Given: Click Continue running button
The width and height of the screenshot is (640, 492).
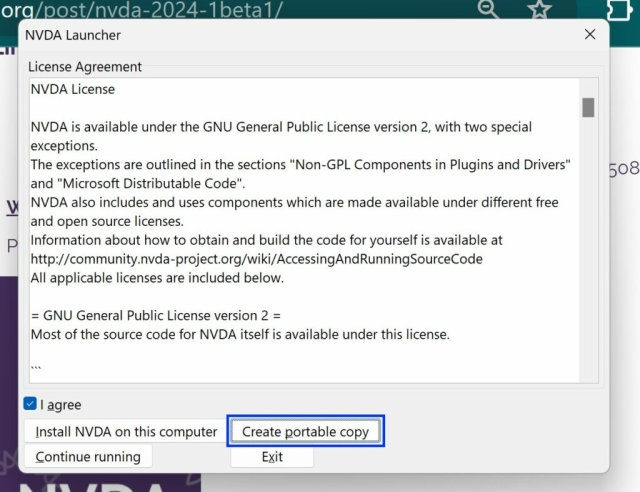Looking at the screenshot, I should pos(88,456).
